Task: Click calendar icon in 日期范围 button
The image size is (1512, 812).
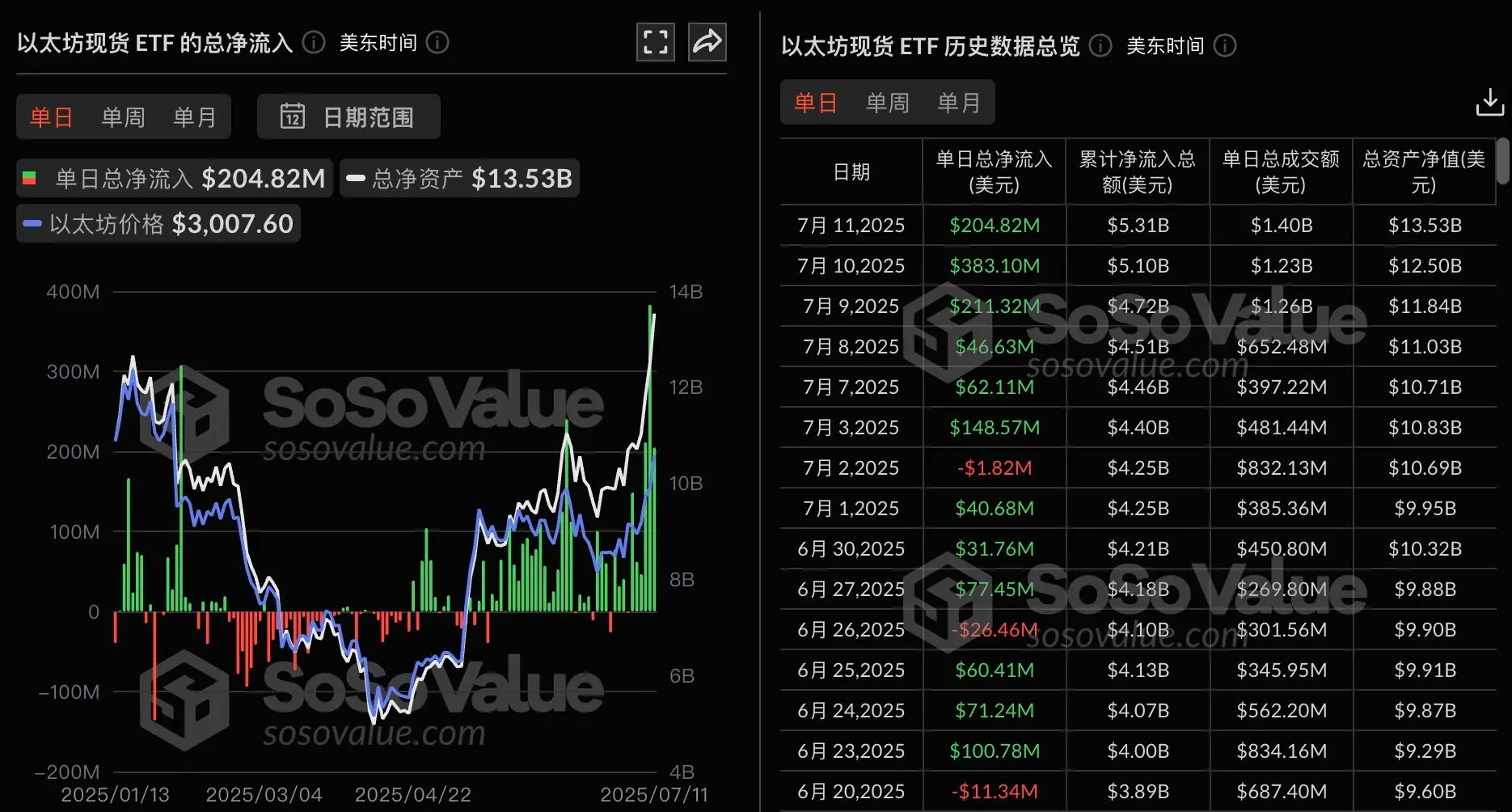Action: 293,116
